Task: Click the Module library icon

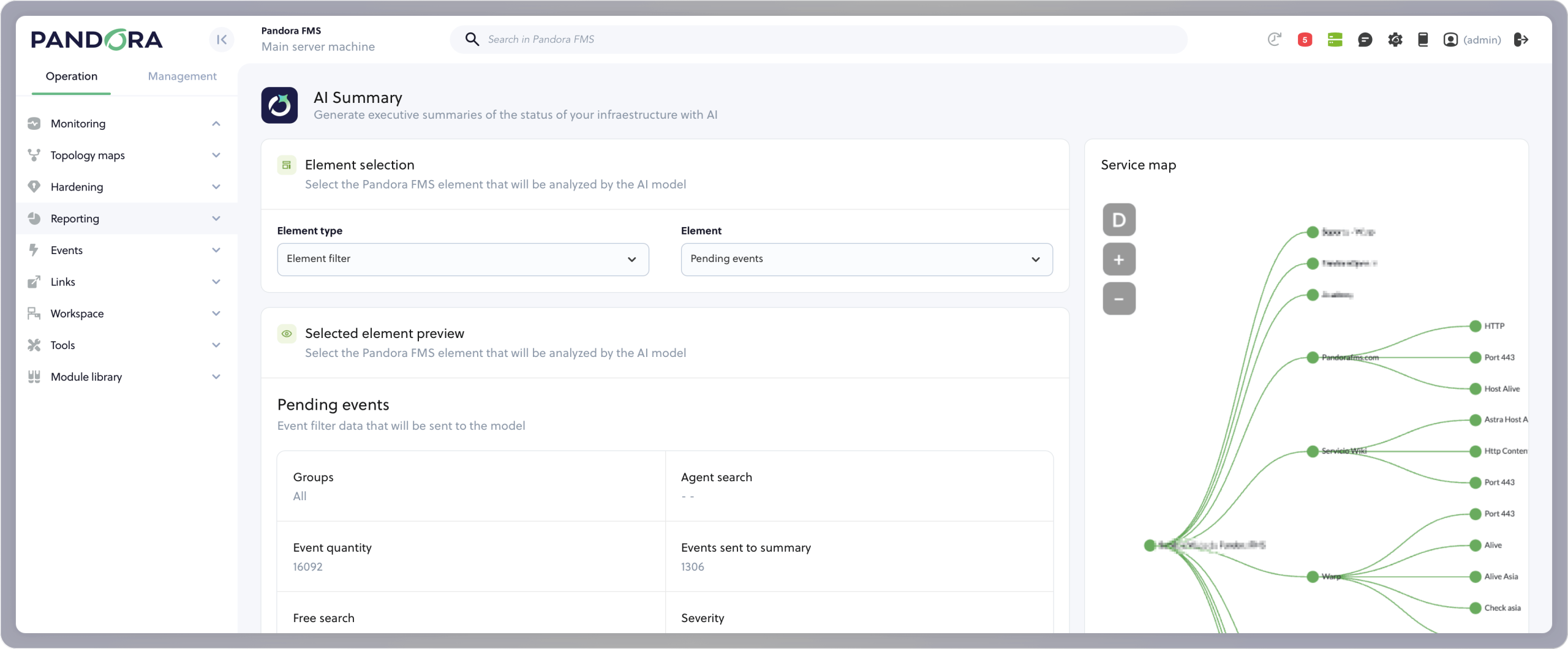Action: click(34, 377)
